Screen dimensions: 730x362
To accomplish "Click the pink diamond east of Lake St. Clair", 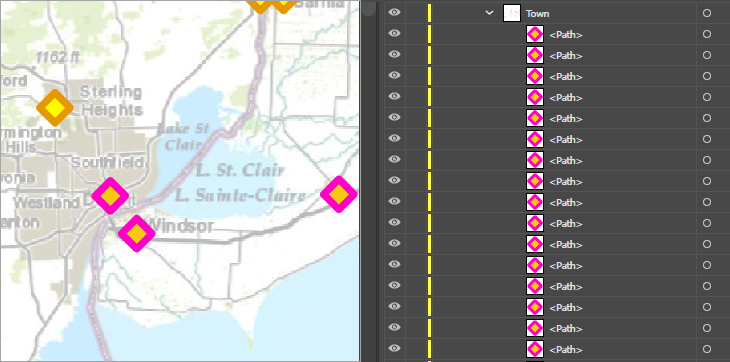I will click(x=339, y=194).
